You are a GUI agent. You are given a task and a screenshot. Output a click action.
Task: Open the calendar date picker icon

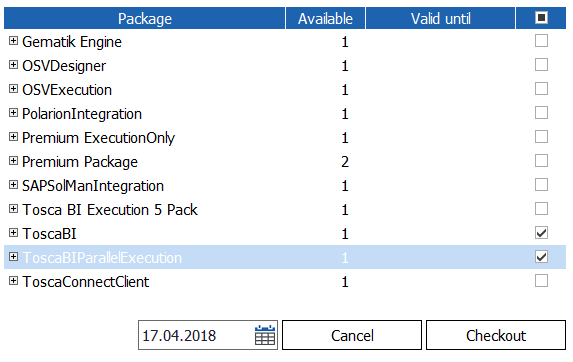point(265,335)
